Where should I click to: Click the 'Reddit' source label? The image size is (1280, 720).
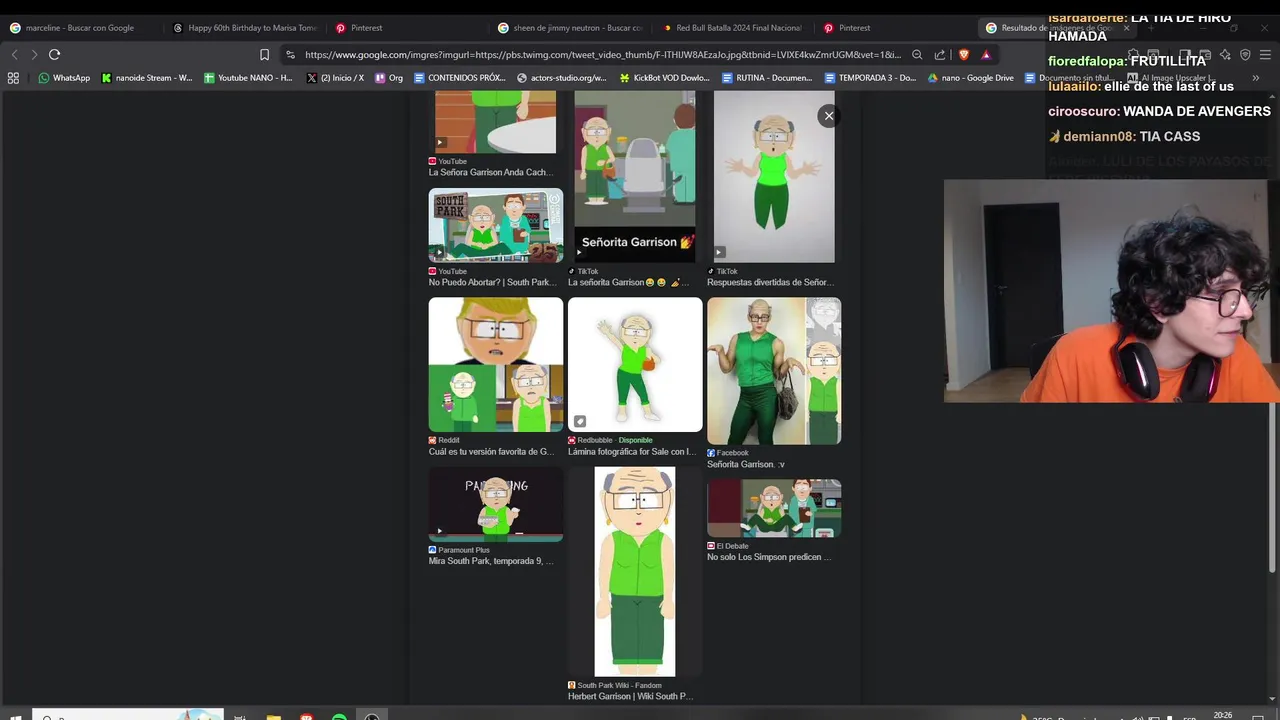click(444, 440)
